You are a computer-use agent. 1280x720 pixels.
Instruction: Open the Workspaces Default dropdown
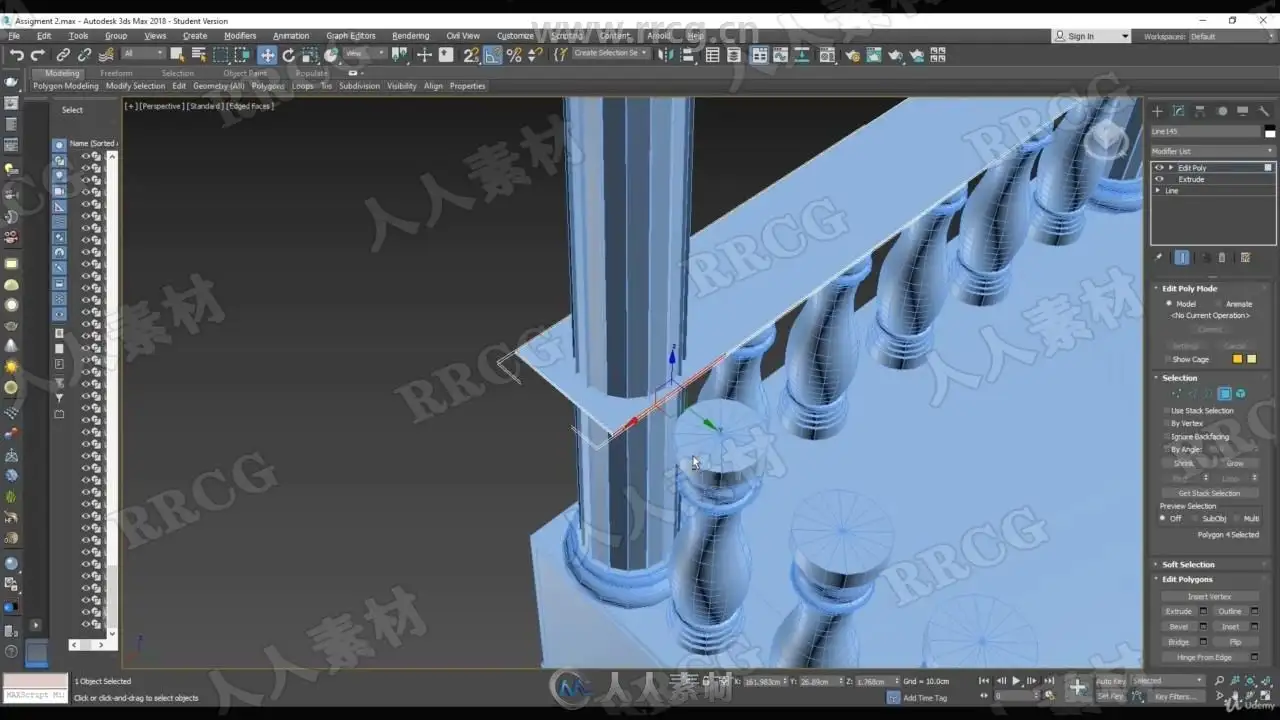(x=1230, y=36)
